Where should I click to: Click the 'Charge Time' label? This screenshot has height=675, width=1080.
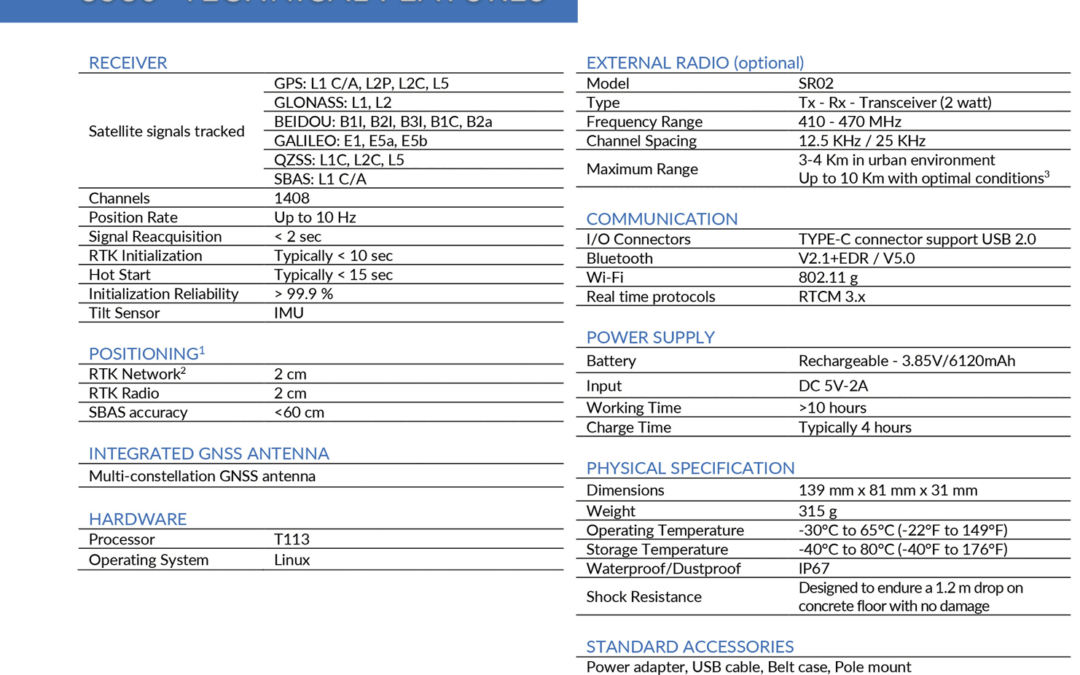pyautogui.click(x=628, y=428)
